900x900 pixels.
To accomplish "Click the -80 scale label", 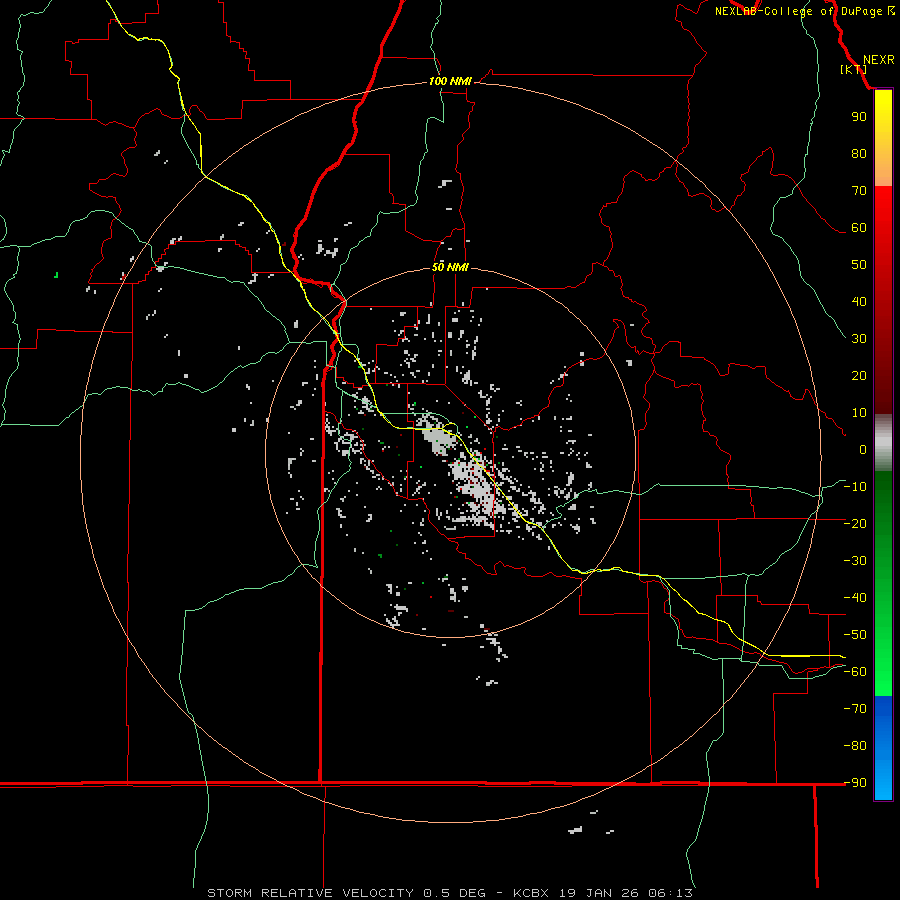I will (855, 746).
